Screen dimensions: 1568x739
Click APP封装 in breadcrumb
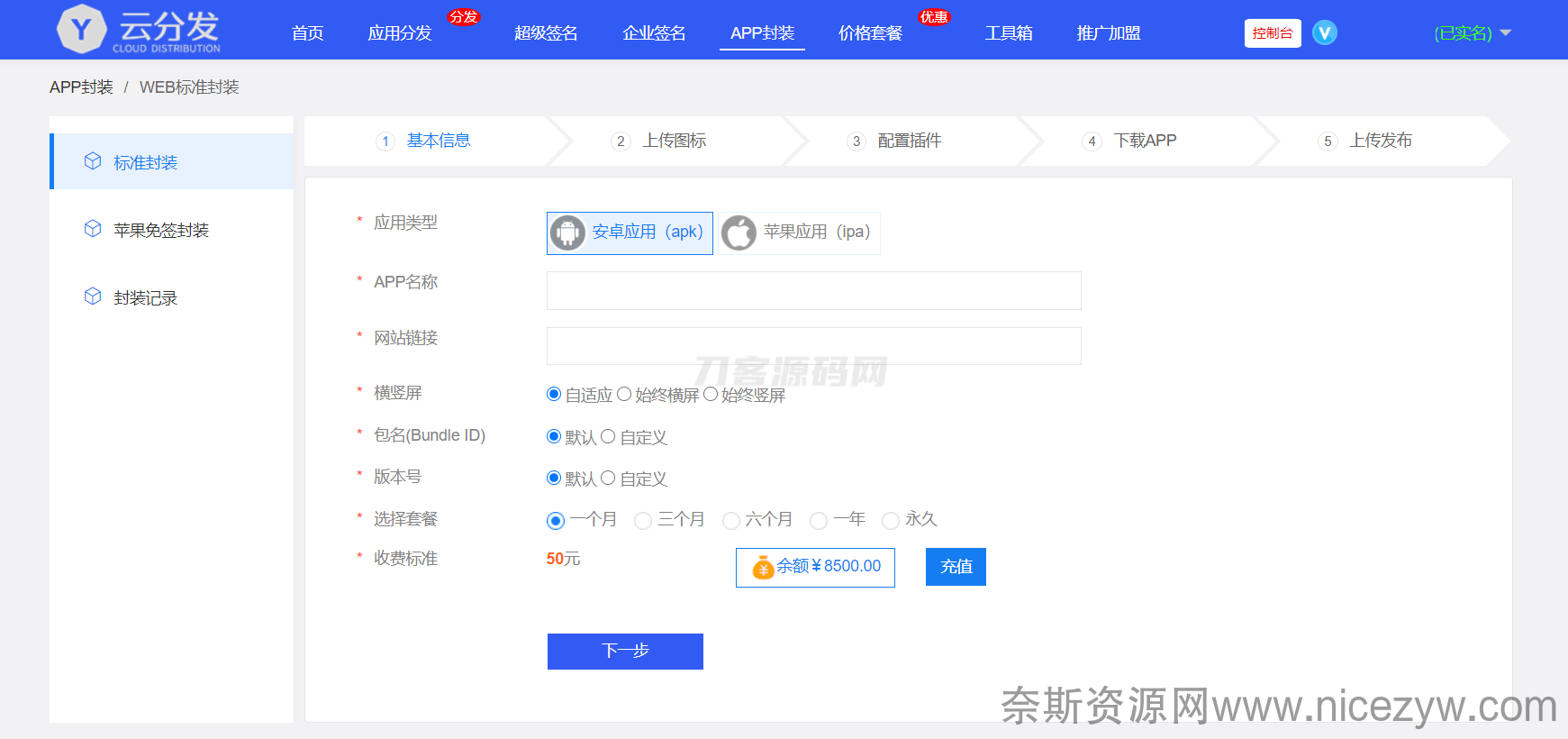pos(81,87)
